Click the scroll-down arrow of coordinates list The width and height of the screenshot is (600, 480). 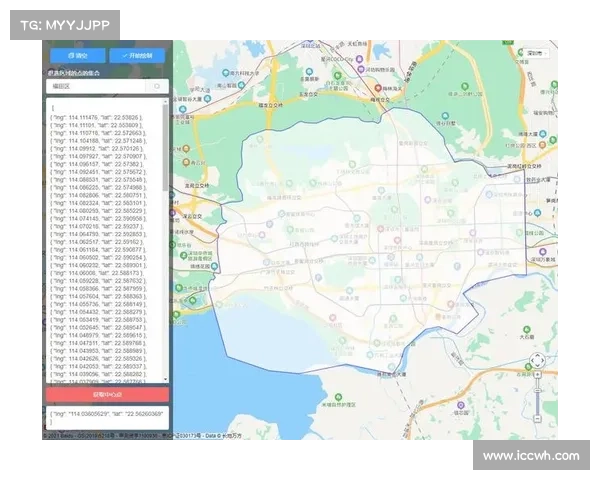click(x=166, y=379)
